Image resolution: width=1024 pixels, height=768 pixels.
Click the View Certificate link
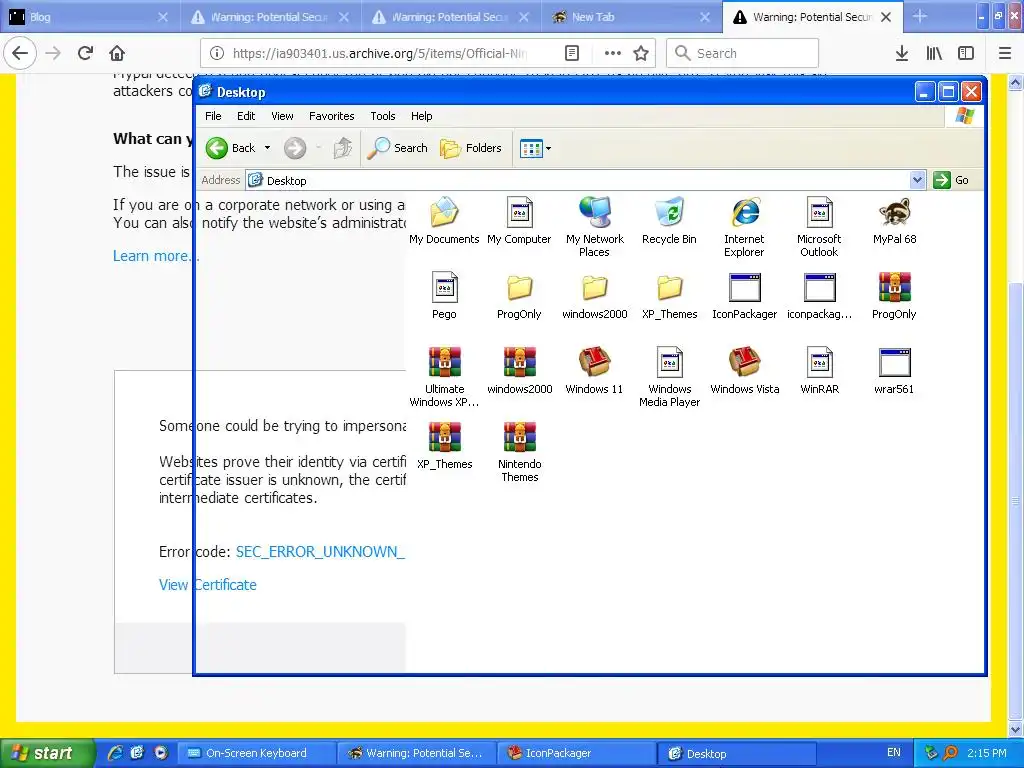(208, 584)
